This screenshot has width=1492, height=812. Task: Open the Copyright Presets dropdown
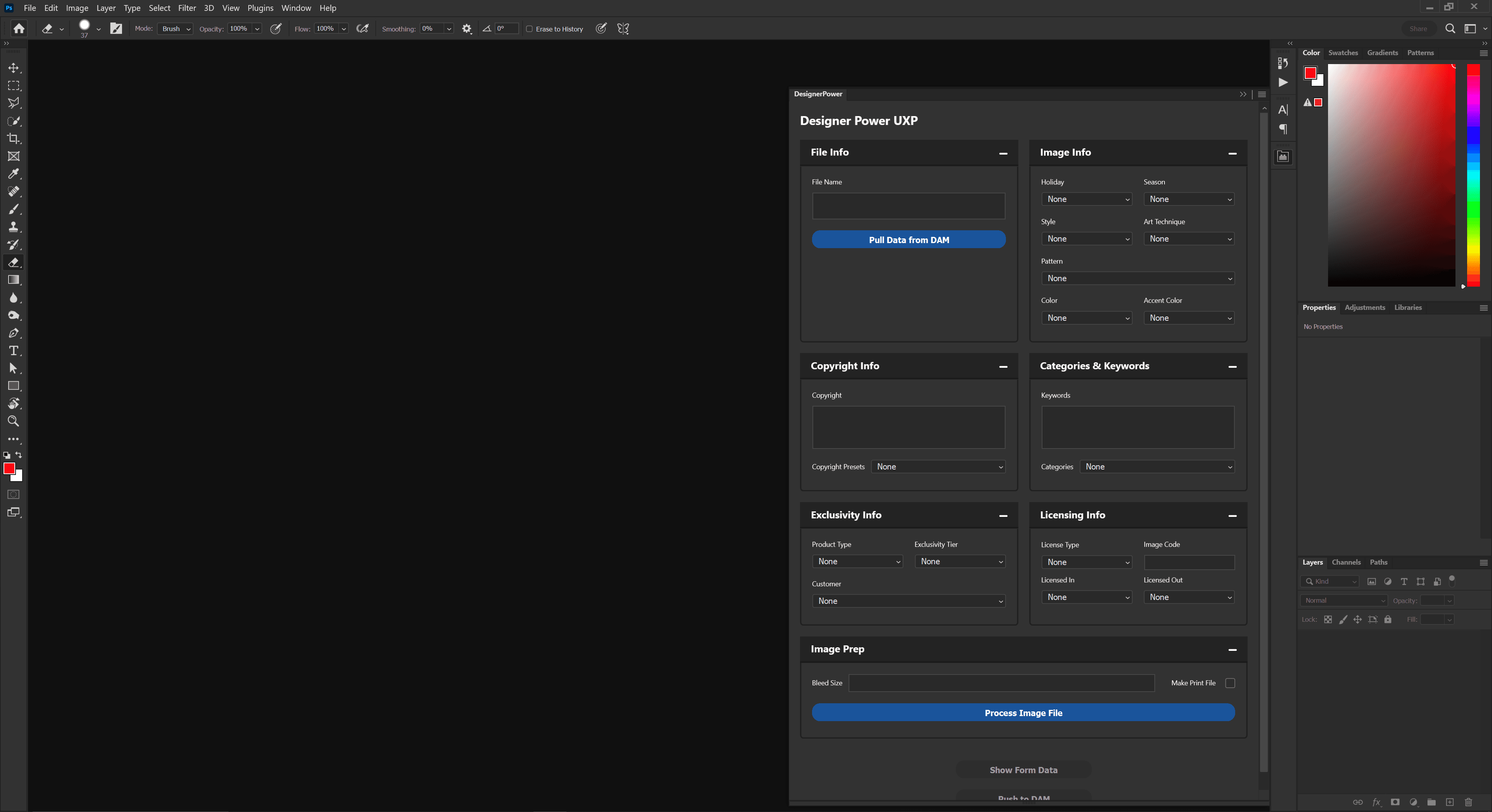point(938,466)
